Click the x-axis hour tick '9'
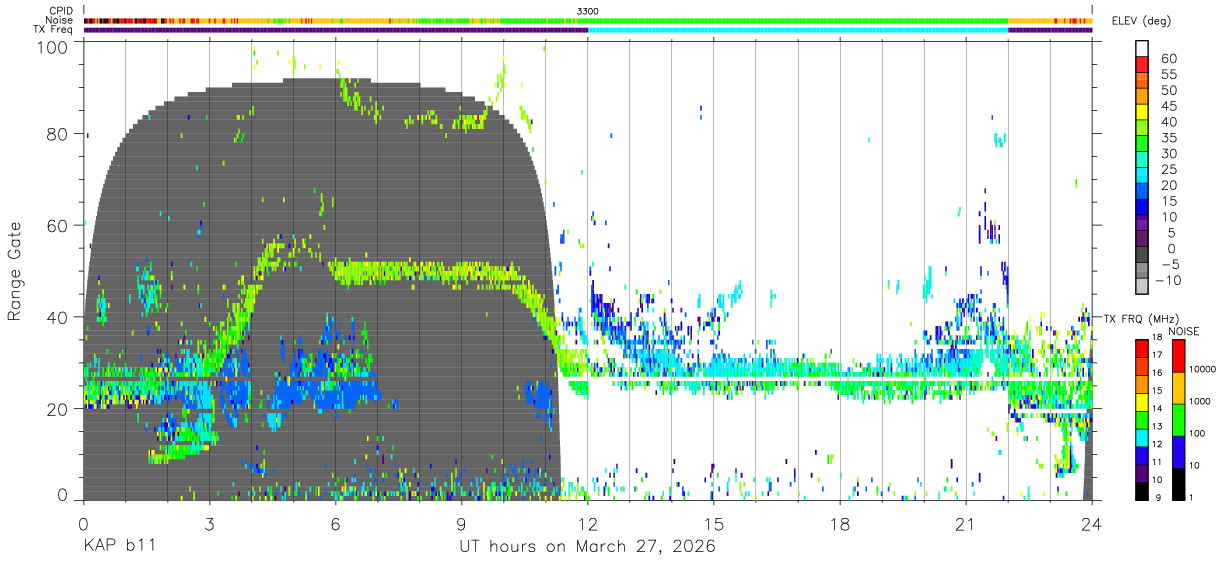This screenshot has width=1228, height=567. 461,523
